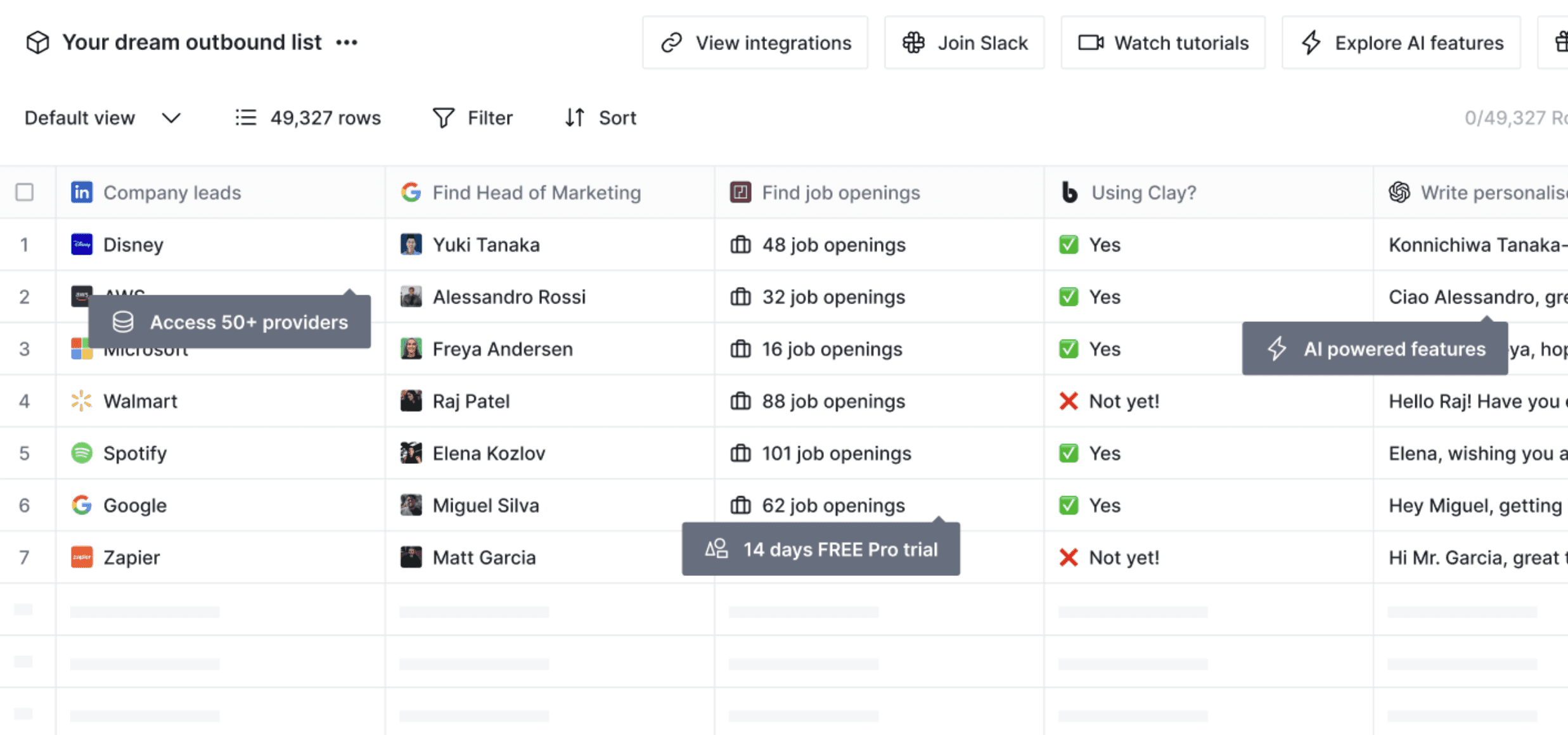This screenshot has height=735, width=1568.
Task: Click the Hey Miguel message cell
Action: point(1471,505)
